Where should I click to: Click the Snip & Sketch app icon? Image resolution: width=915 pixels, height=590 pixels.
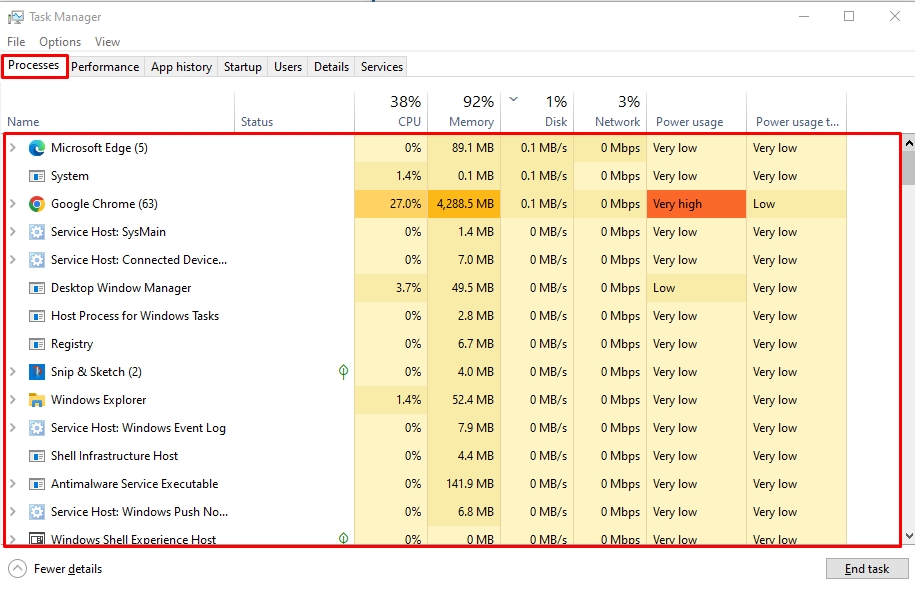pos(37,372)
